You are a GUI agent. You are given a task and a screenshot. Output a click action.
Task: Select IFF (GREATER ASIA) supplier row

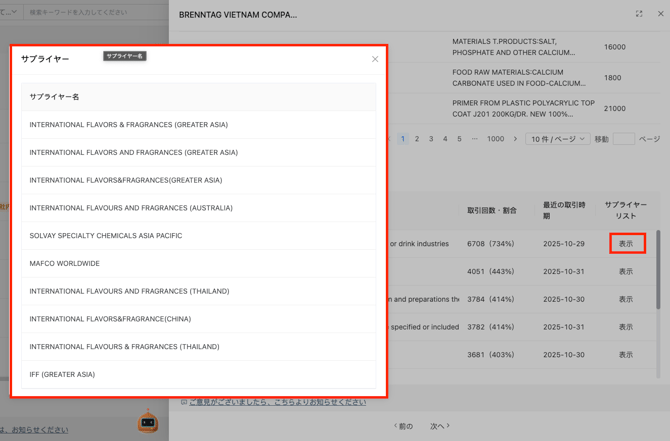point(62,375)
